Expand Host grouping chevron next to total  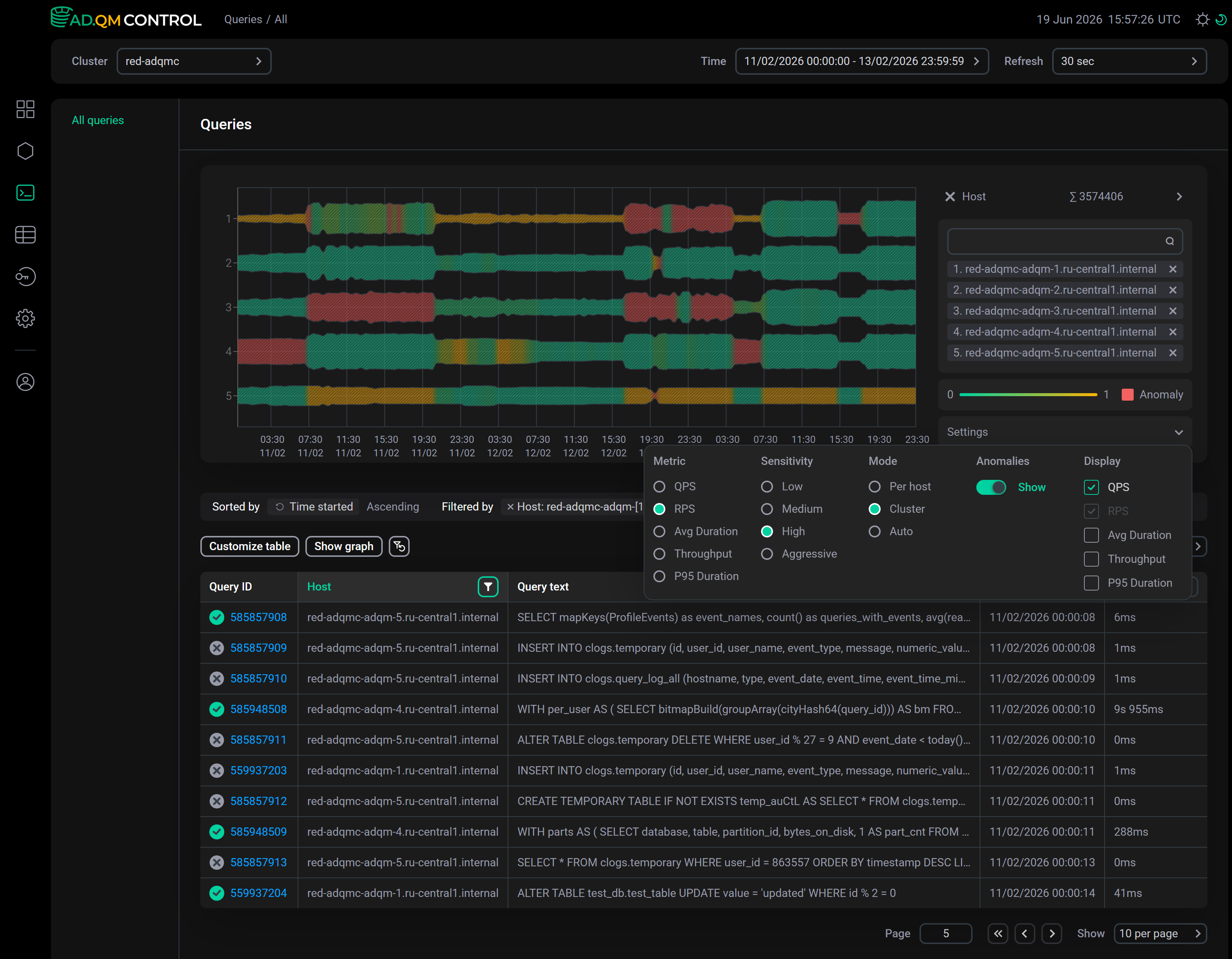(x=1179, y=197)
